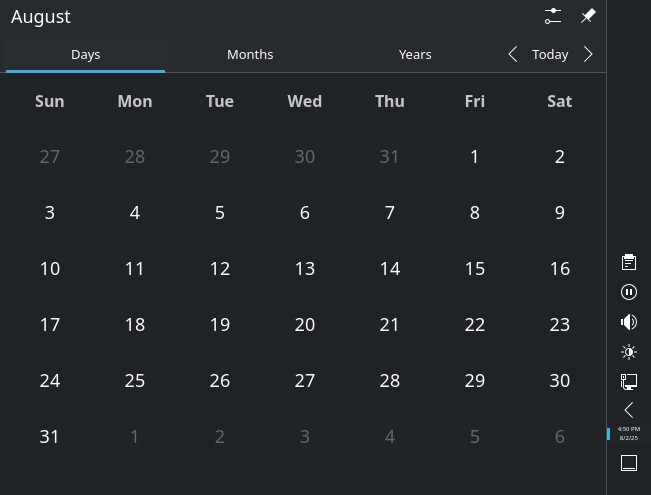Open the audio volume tray icon
The image size is (651, 495).
[629, 322]
